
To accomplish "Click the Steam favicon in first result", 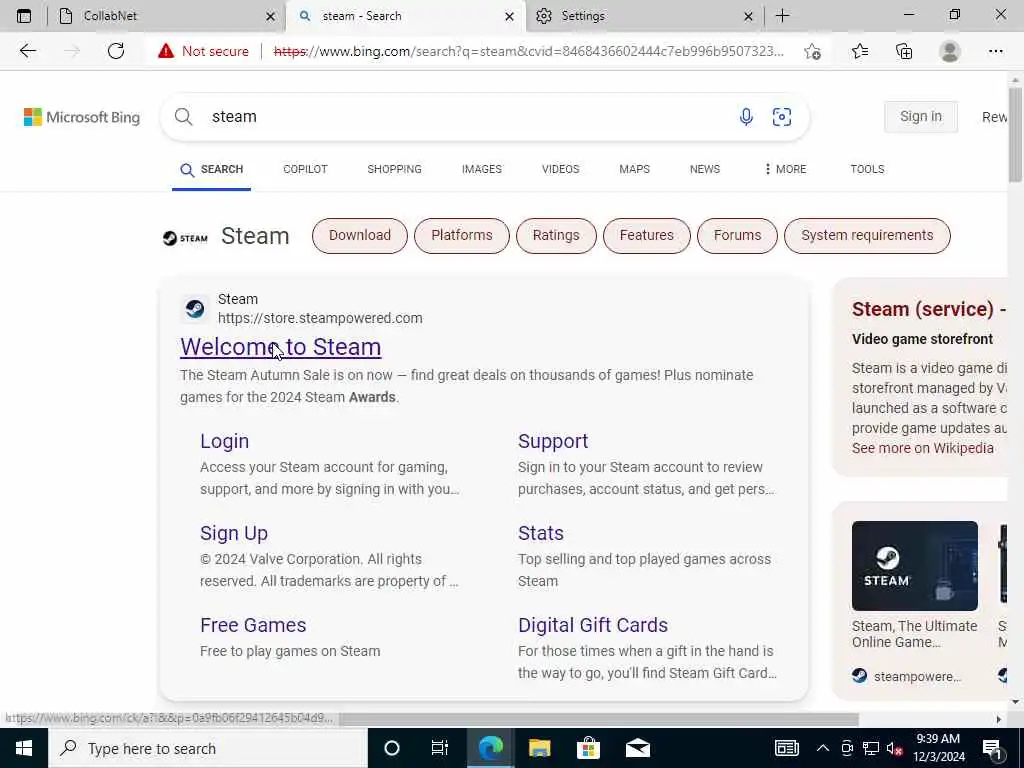I will click(x=195, y=308).
